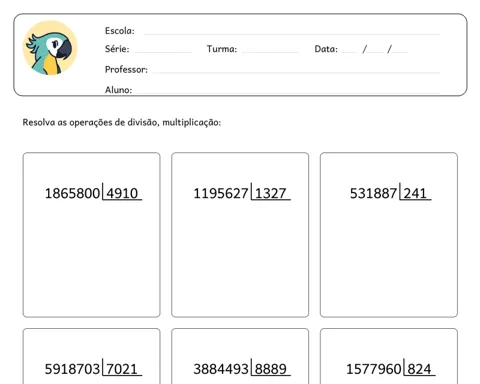Click the divisor 824
Image resolution: width=480 pixels, height=384 pixels.
[419, 369]
